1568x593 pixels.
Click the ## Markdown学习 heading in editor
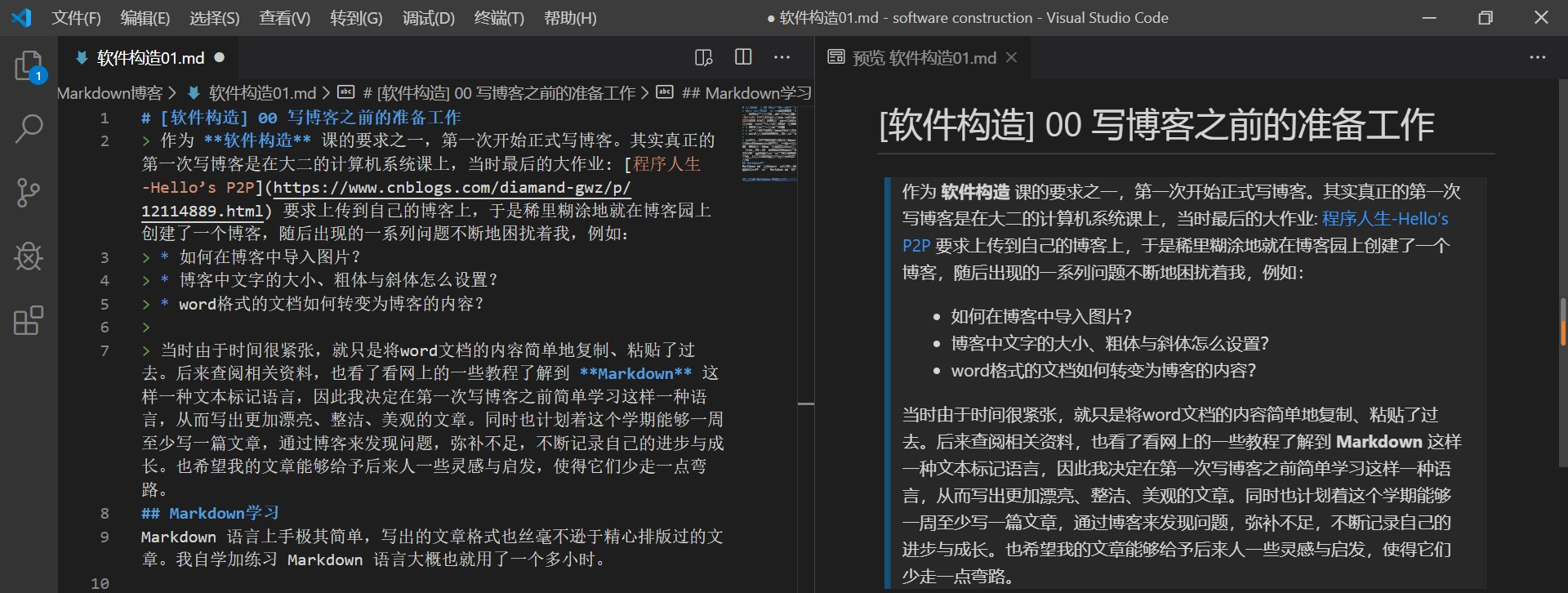(x=210, y=513)
